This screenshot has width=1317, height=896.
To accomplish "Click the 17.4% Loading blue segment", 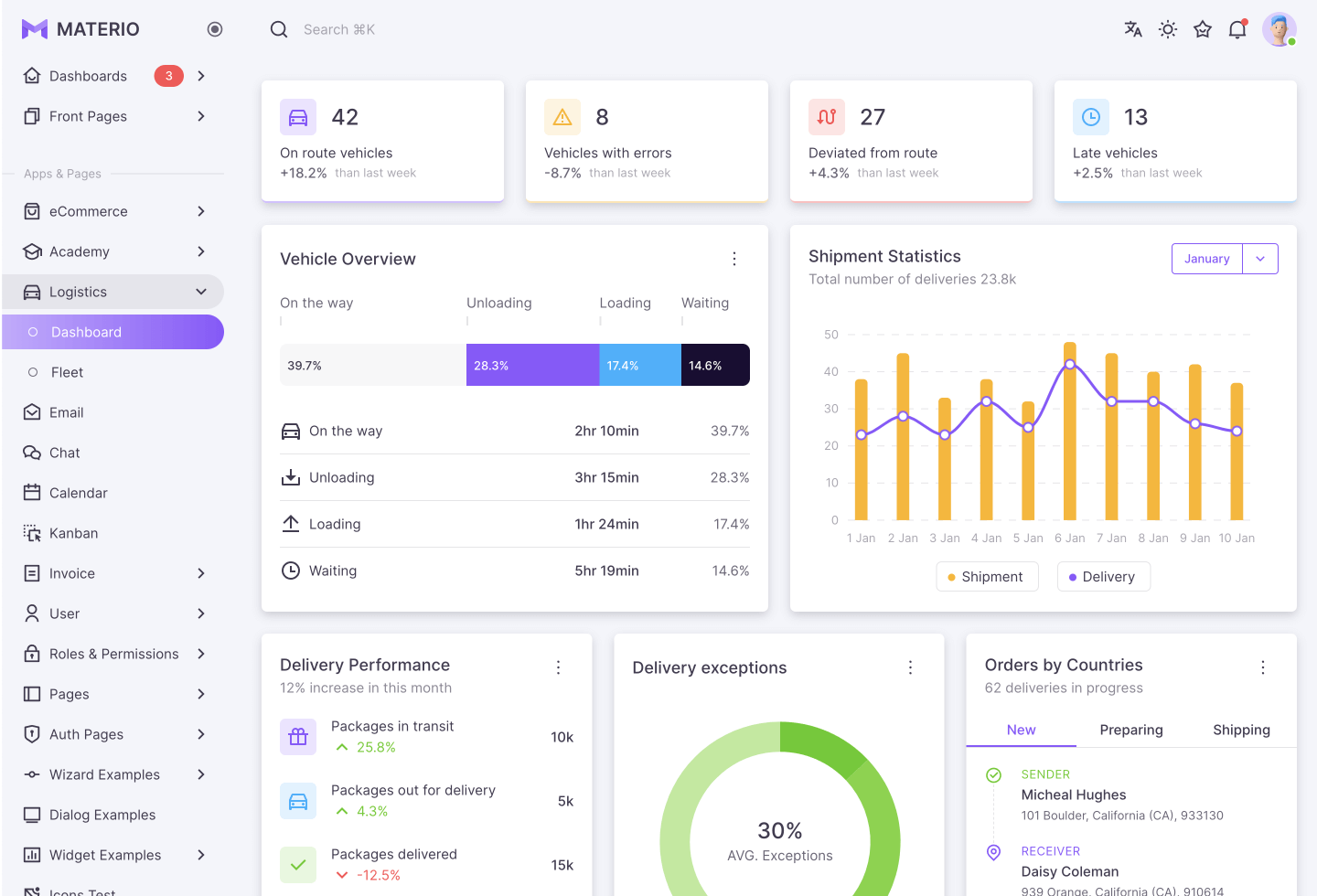I will 640,365.
